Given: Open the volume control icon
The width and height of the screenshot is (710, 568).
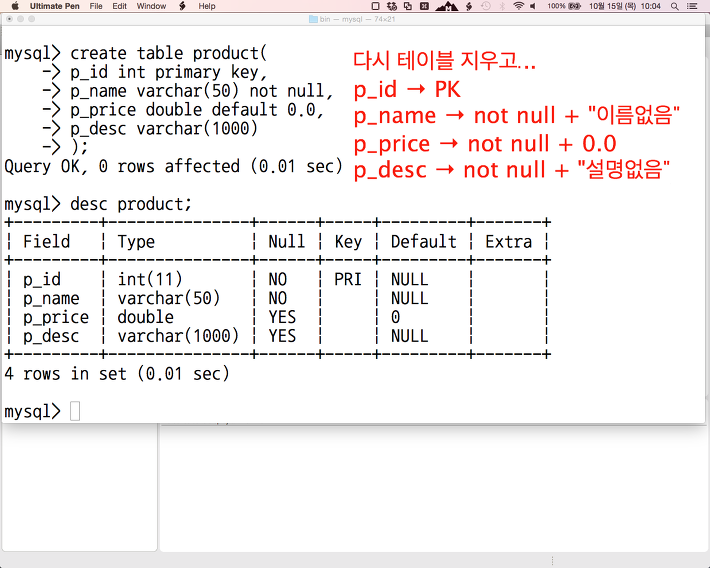Looking at the screenshot, I should point(533,6).
